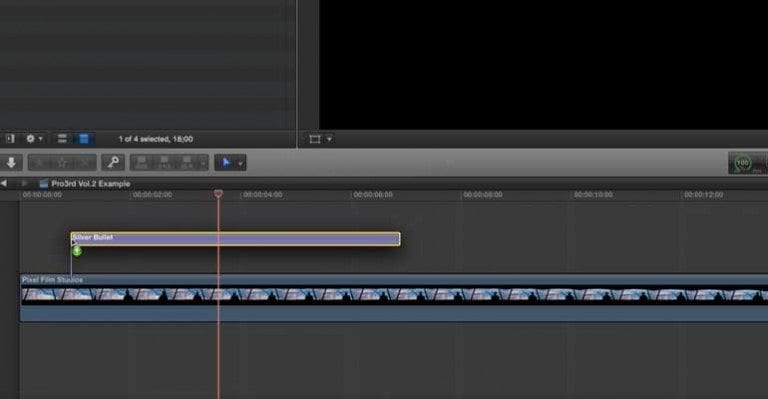
Task: Click the green plus badge under Silver Bullet
Action: [77, 251]
